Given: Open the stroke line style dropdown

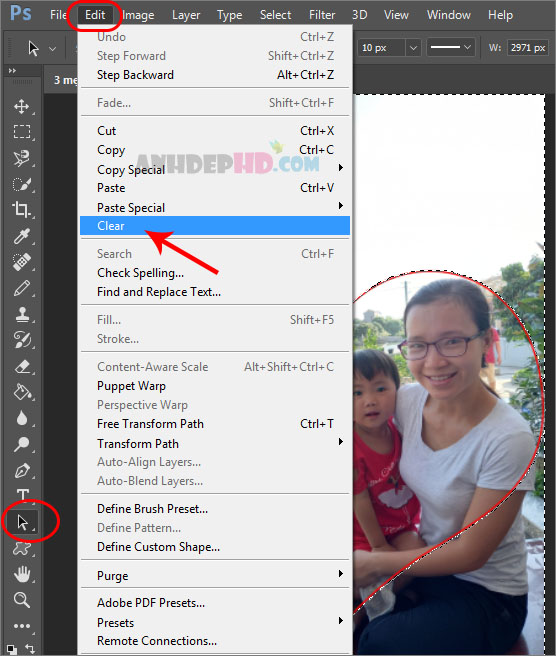Looking at the screenshot, I should click(x=450, y=47).
